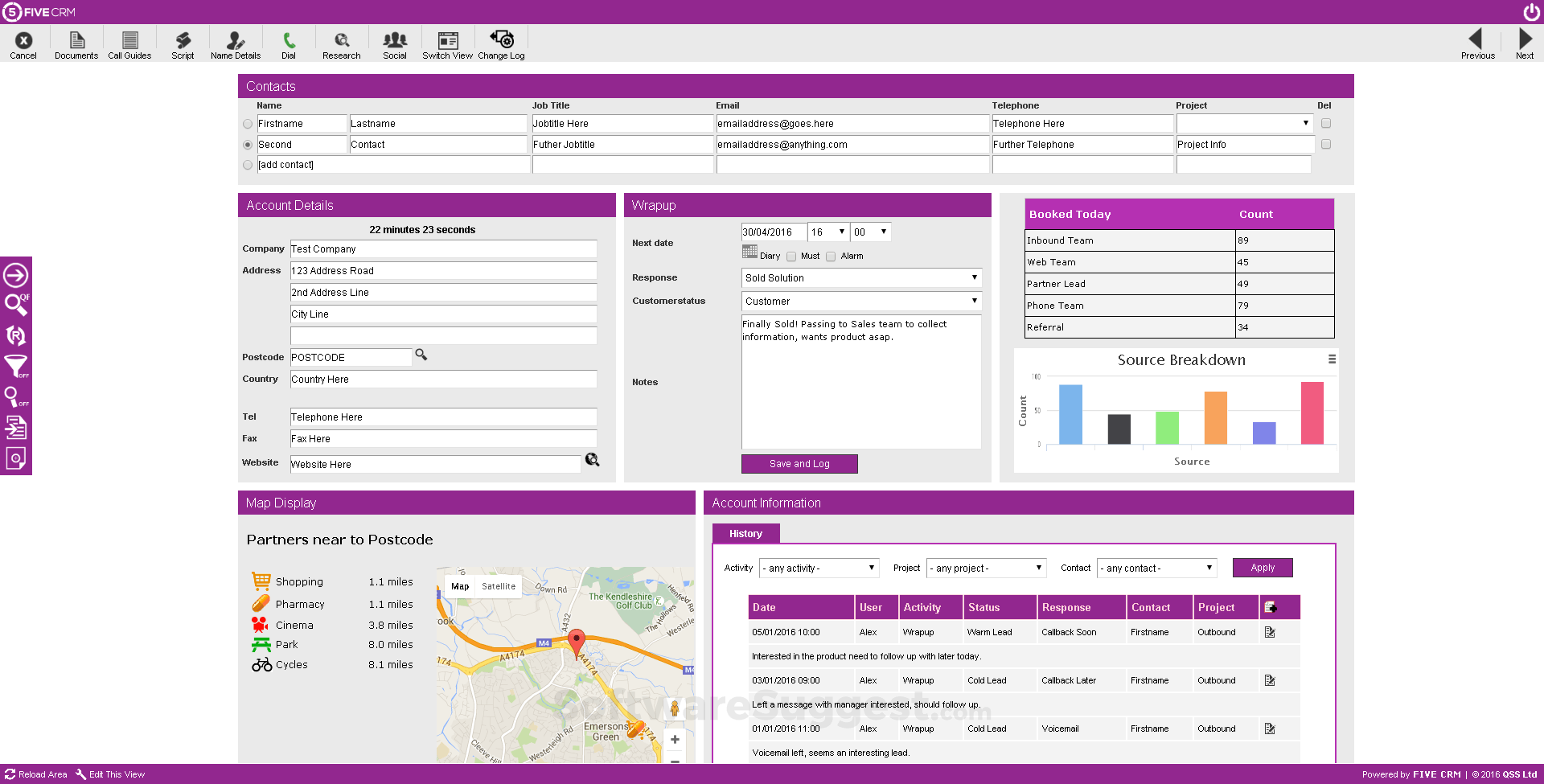Viewport: 1544px width, 784px height.
Task: Enable the Must checkbox
Action: (791, 256)
